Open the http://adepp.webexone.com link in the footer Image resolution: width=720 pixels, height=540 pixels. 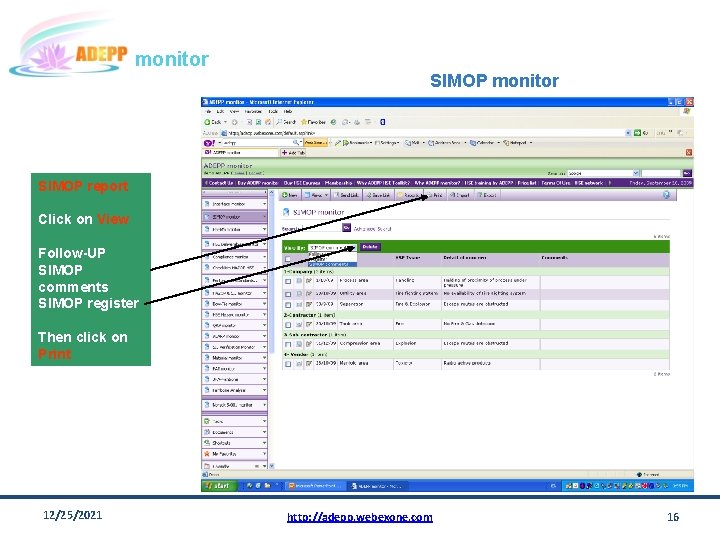(x=360, y=517)
